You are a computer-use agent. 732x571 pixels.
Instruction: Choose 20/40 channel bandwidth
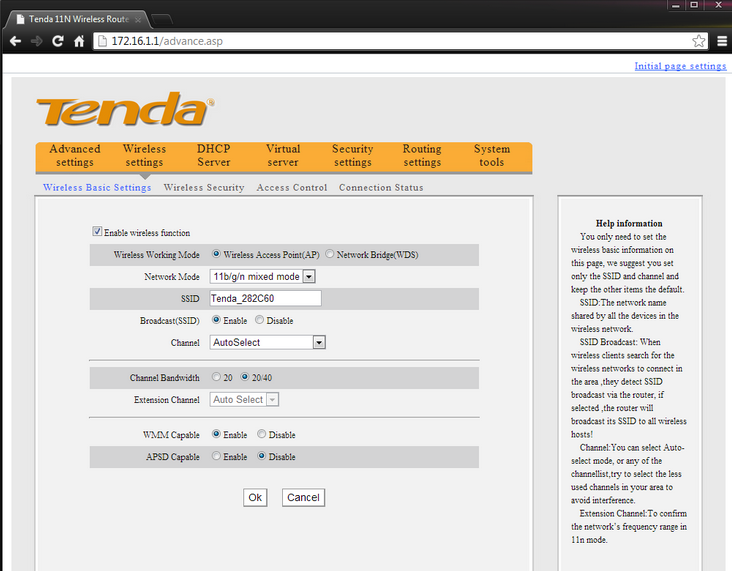coord(245,377)
